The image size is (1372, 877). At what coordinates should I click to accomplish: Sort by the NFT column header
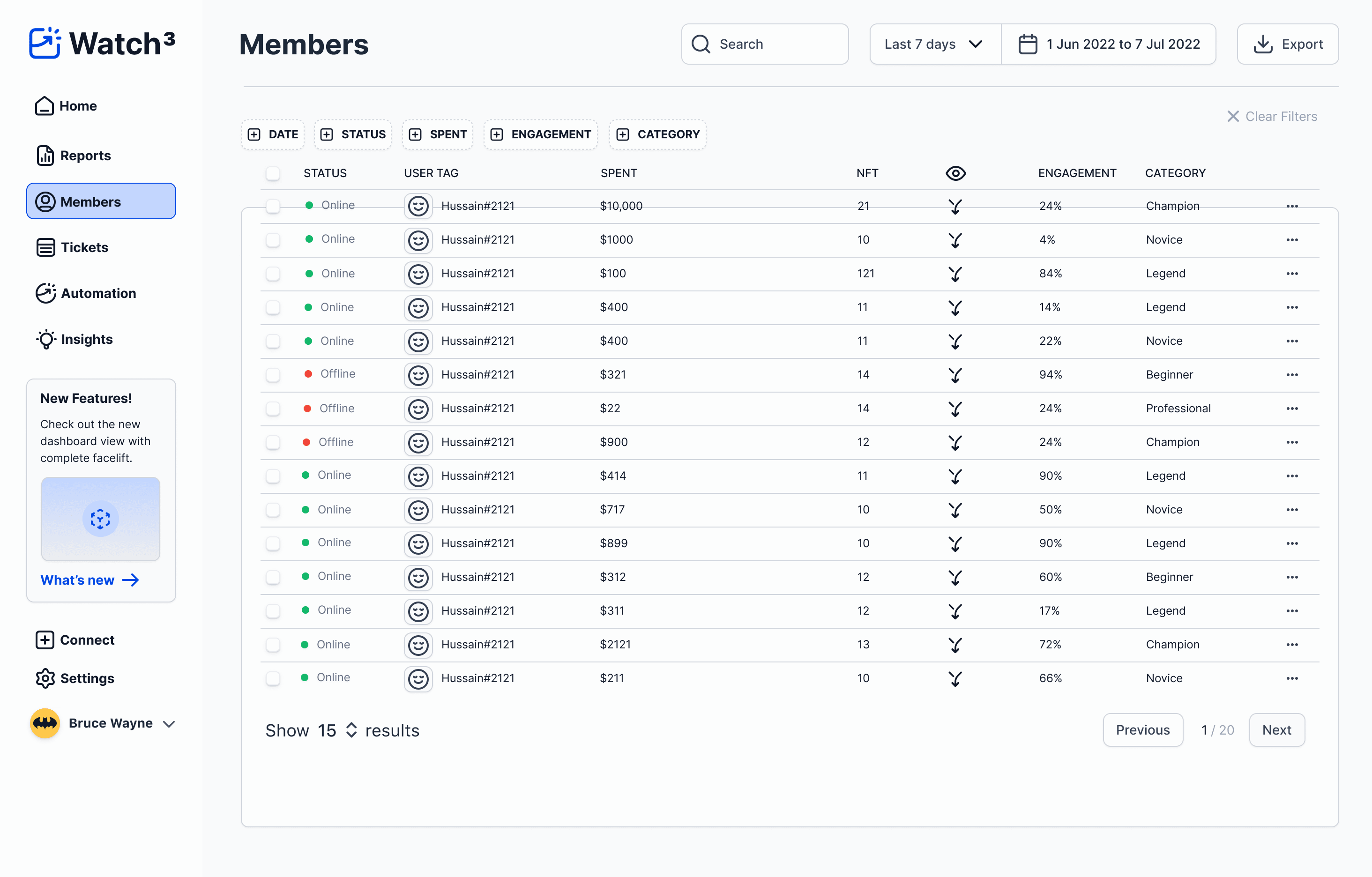[867, 173]
